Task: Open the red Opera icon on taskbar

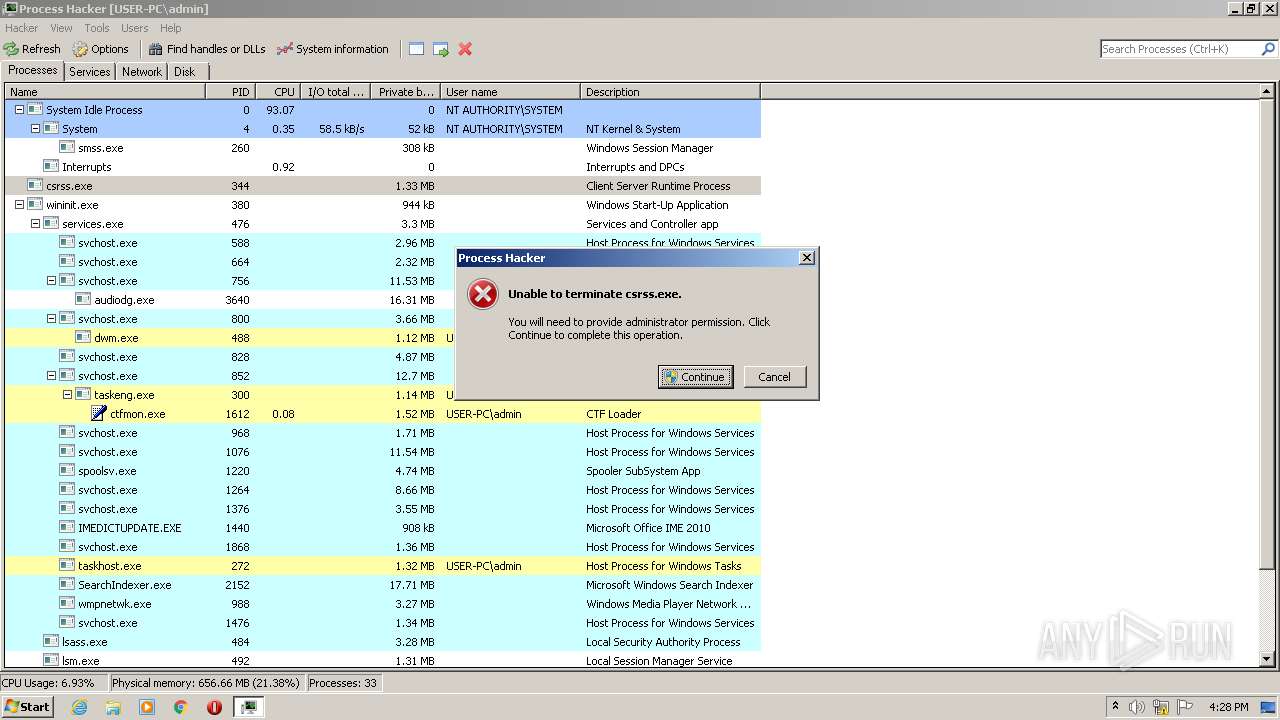Action: (214, 707)
